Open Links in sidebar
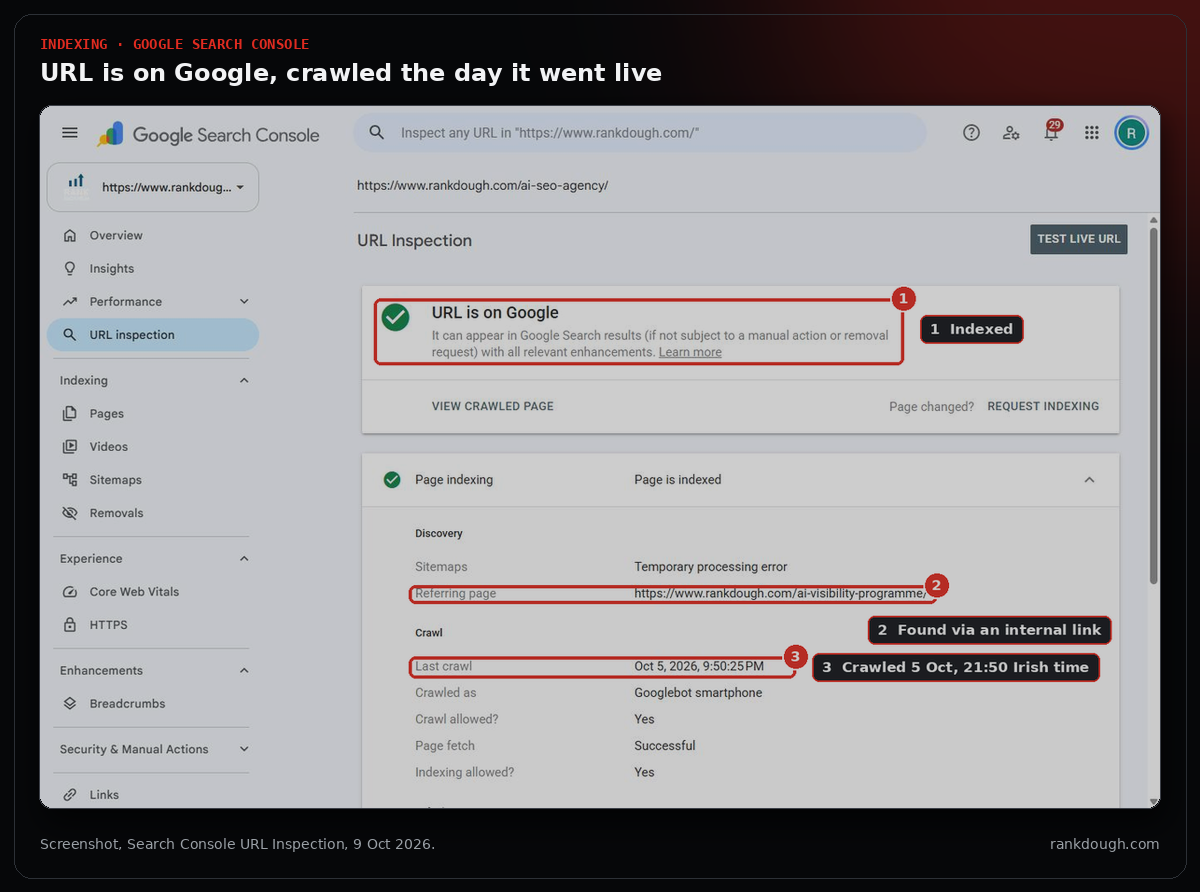1200x892 pixels. click(153, 795)
